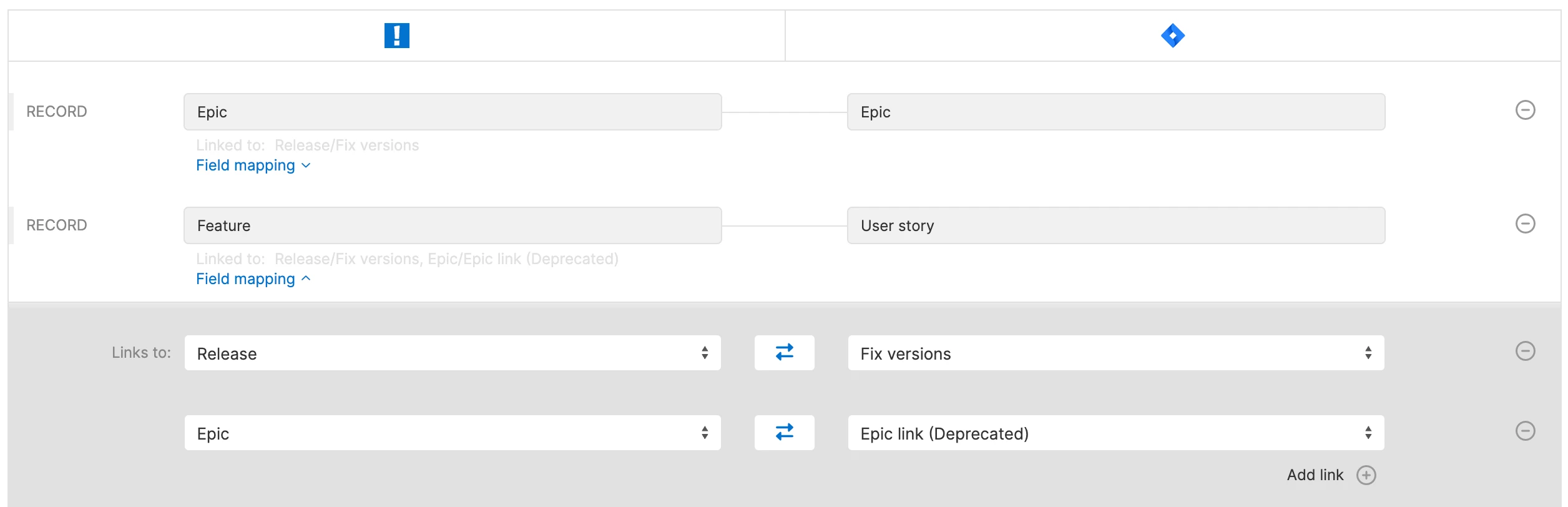Collapse Field mapping under Feature record

pos(253,279)
